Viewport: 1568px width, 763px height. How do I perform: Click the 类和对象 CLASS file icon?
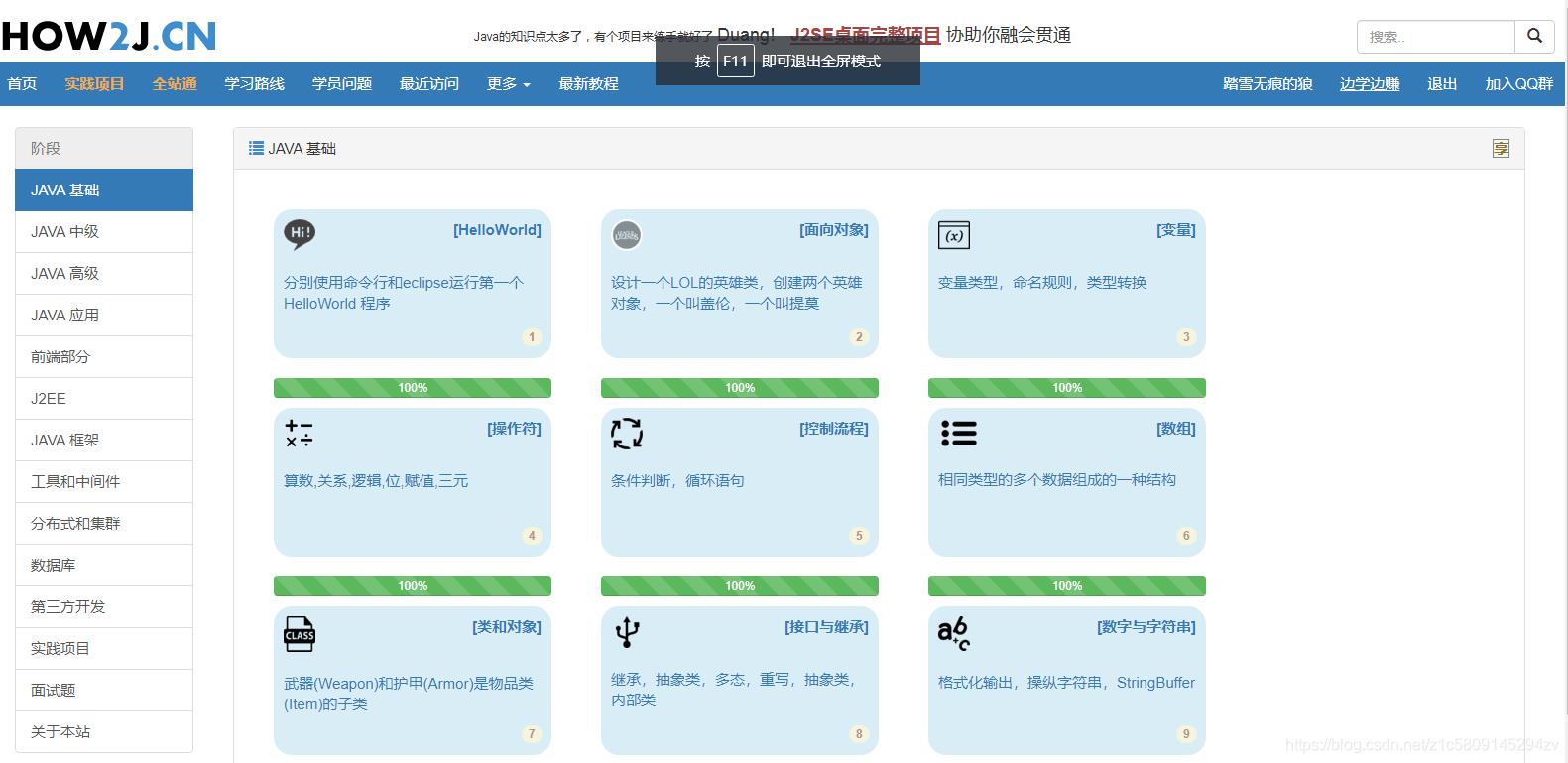(300, 634)
